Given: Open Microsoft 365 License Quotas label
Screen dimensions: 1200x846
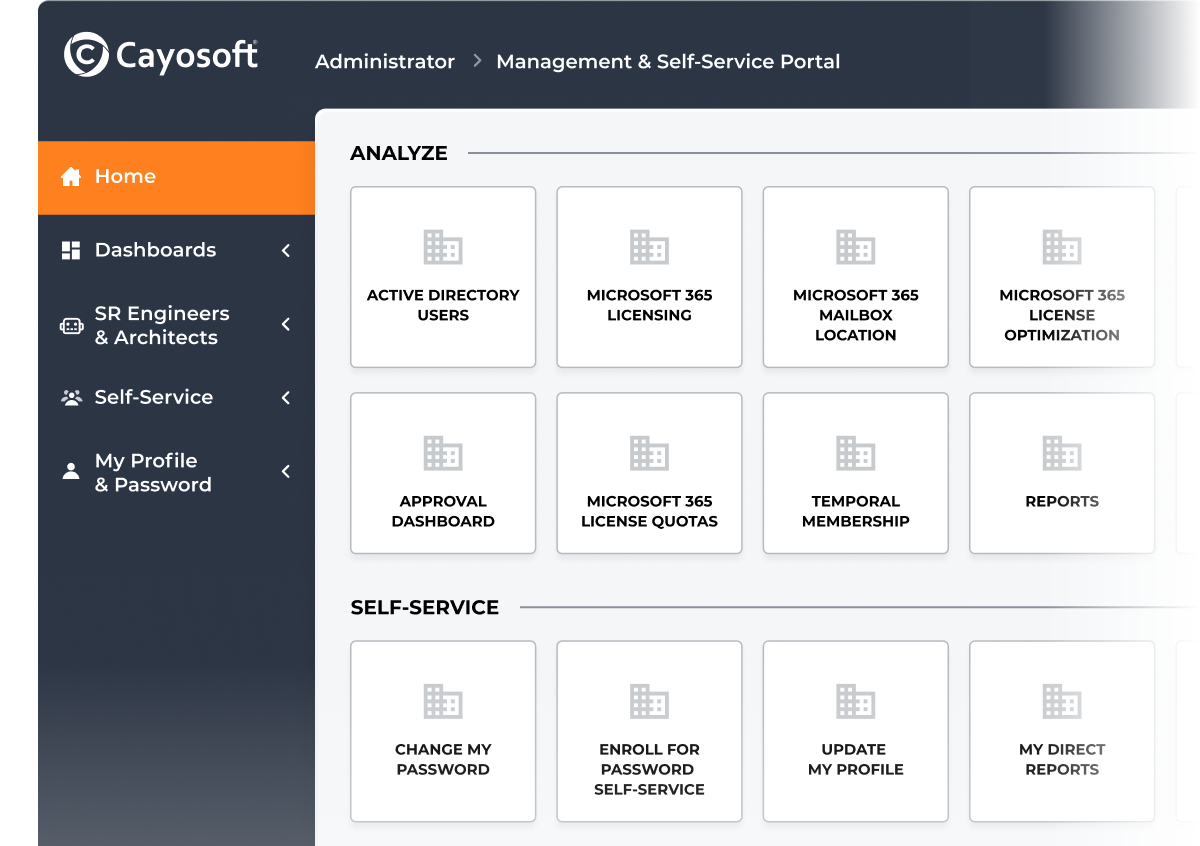Looking at the screenshot, I should point(649,511).
